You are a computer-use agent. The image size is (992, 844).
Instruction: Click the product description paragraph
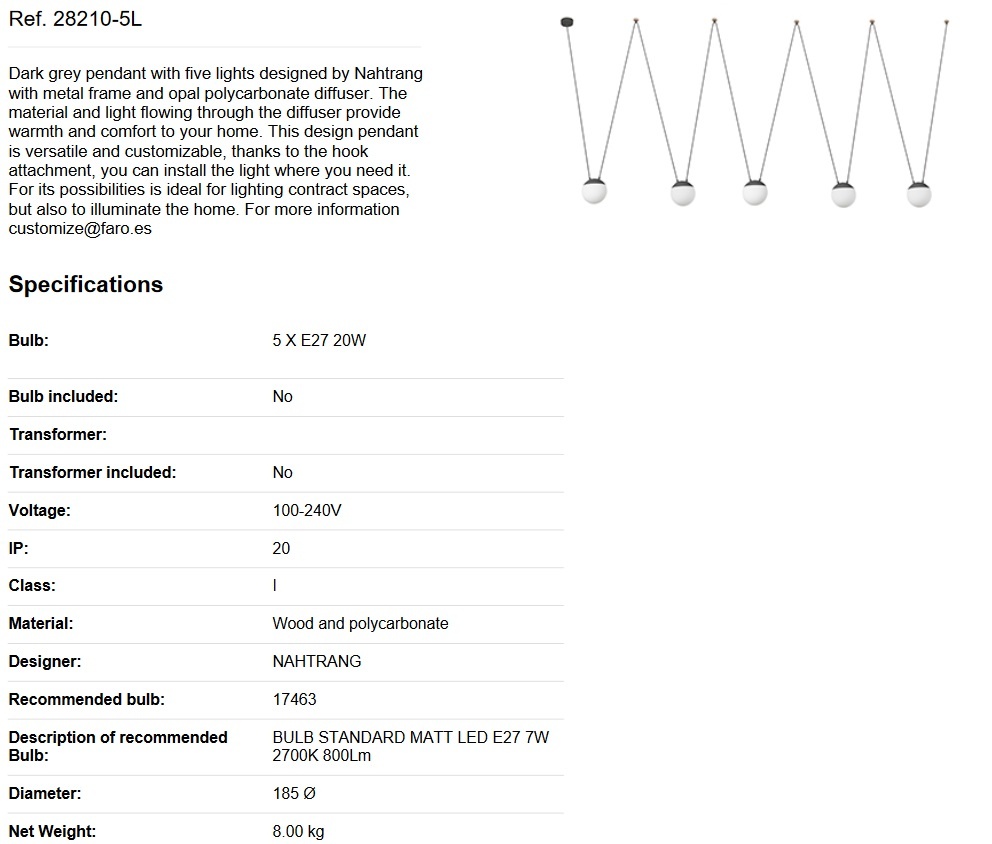pos(215,151)
